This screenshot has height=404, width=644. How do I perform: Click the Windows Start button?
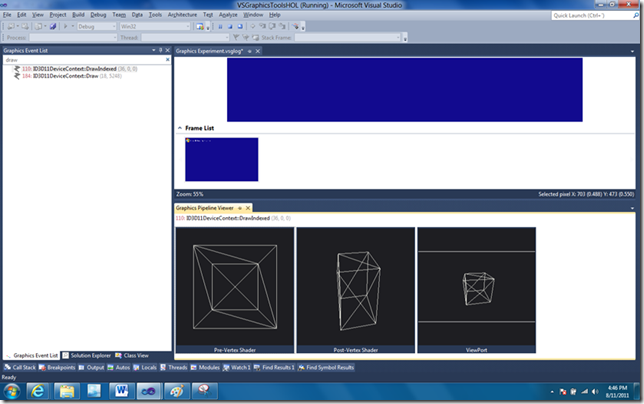(12, 391)
